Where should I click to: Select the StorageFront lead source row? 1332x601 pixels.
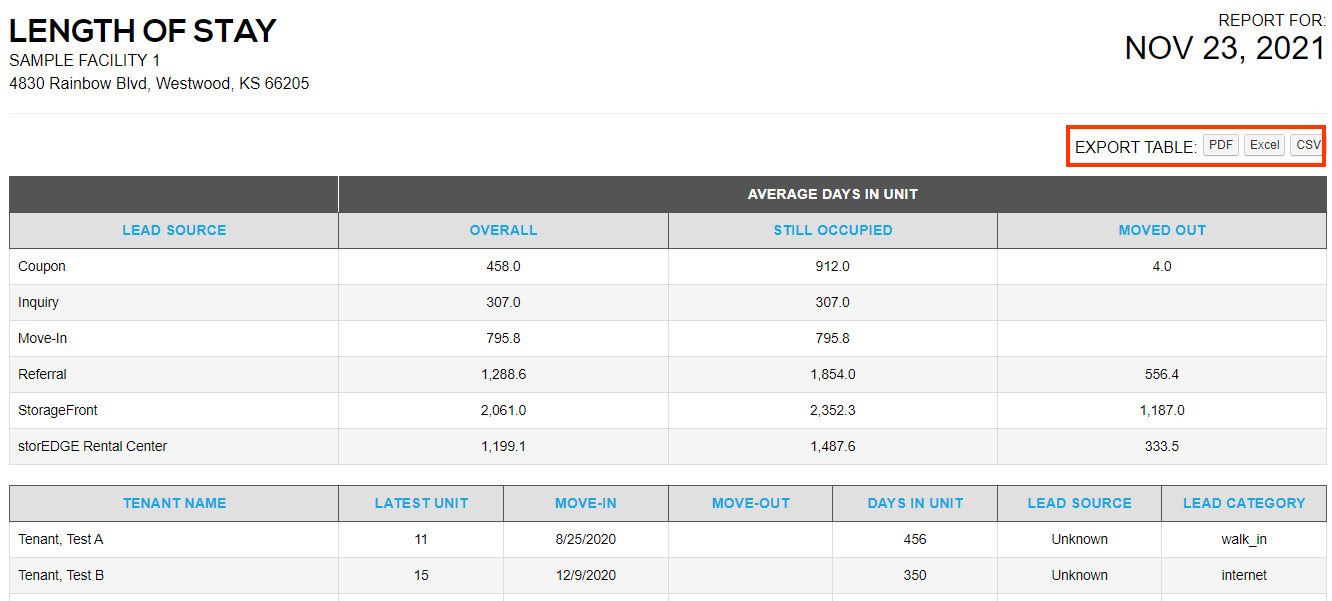coord(668,411)
